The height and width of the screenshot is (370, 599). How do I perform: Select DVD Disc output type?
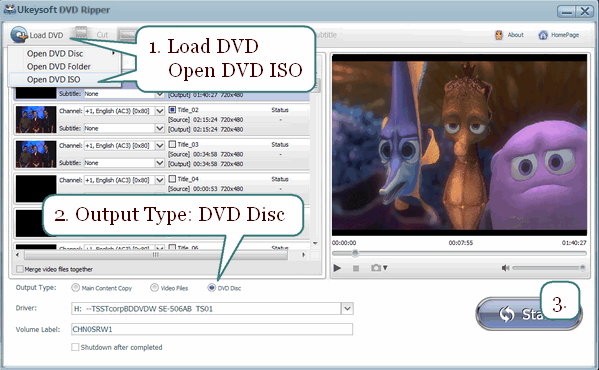(x=211, y=288)
